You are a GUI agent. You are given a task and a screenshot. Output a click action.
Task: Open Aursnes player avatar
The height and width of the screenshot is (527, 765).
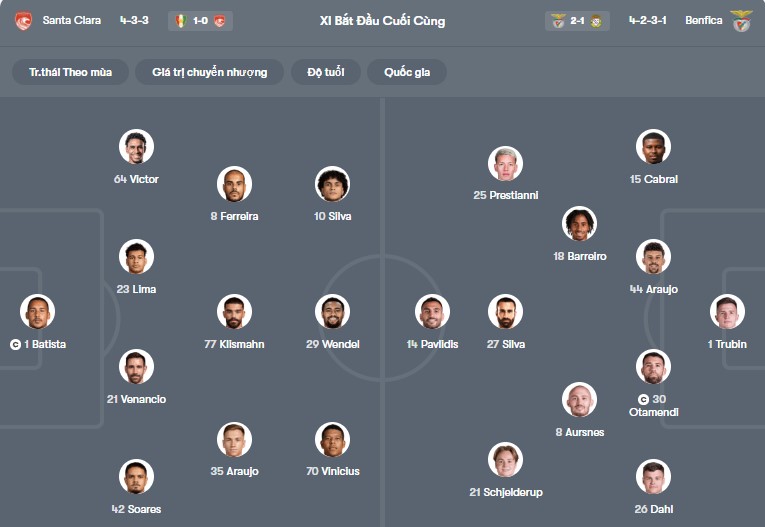[579, 400]
